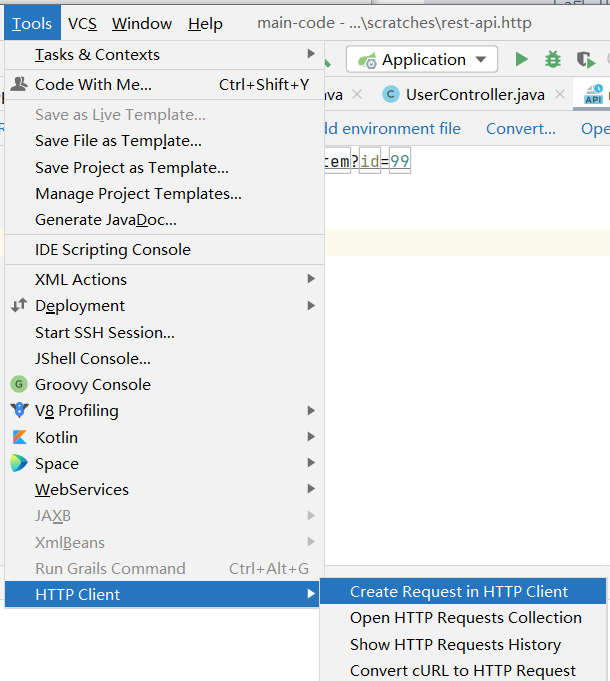Screen dimensions: 610x681
Task: Expand the XML Actions submenu arrow
Action: tap(311, 278)
